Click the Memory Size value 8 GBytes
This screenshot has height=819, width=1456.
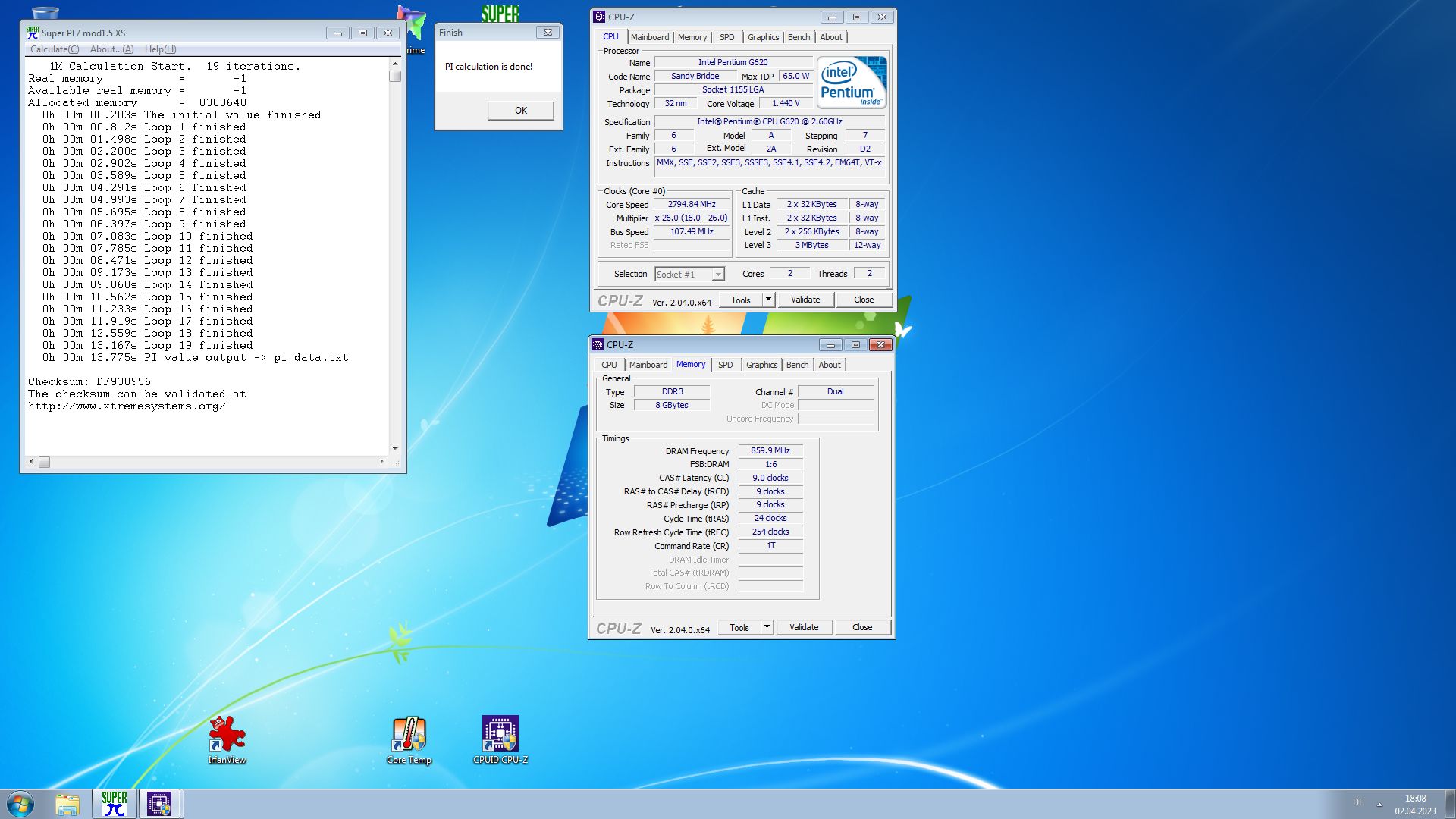pyautogui.click(x=672, y=406)
